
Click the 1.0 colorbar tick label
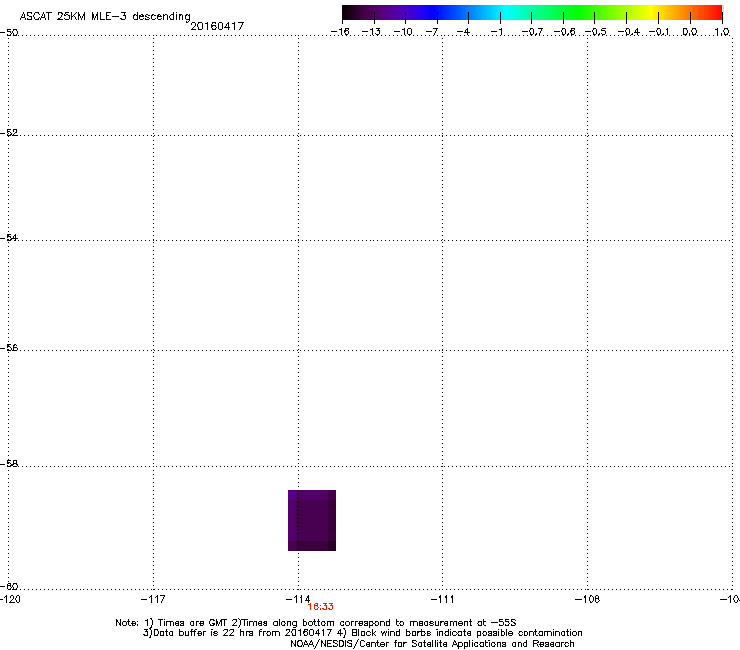pos(722,32)
